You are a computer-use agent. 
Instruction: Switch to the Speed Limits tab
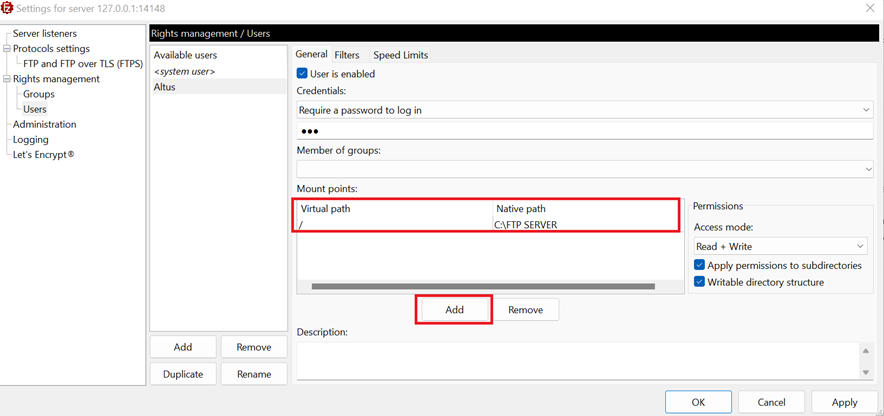[401, 55]
